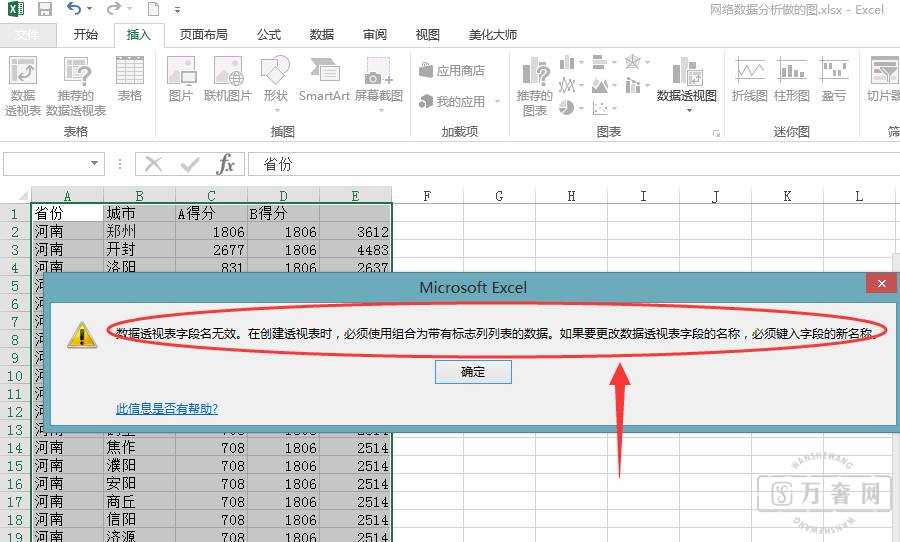This screenshot has width=900, height=542.
Task: Open the 屏幕截图 screenshot tool
Action: [x=379, y=83]
